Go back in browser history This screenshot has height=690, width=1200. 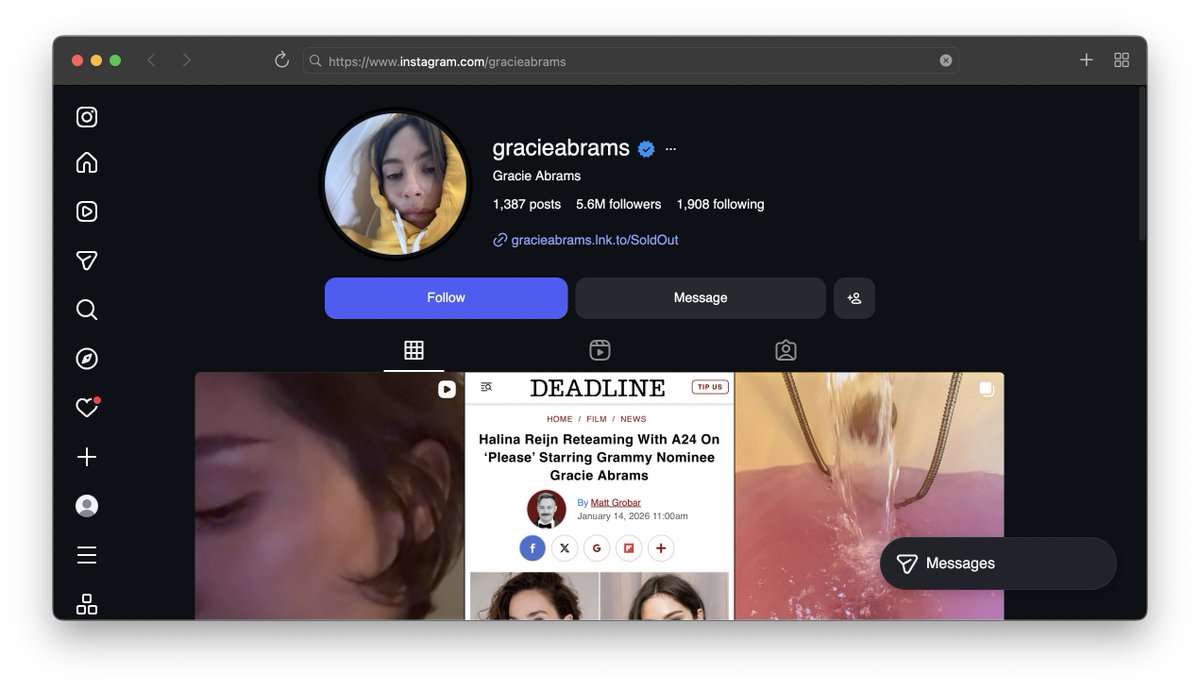(151, 60)
